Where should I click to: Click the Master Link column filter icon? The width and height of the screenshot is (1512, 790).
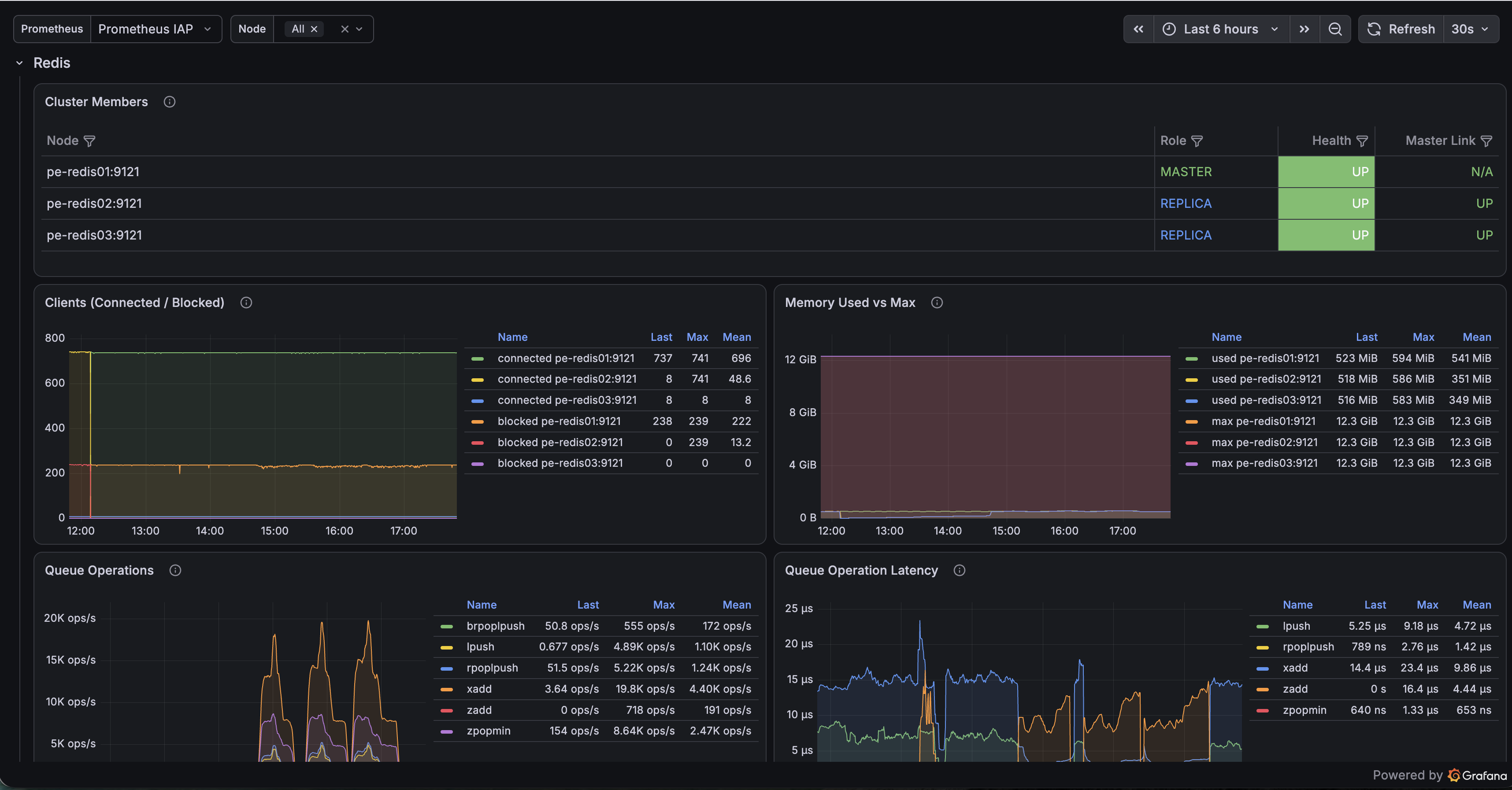(1486, 141)
